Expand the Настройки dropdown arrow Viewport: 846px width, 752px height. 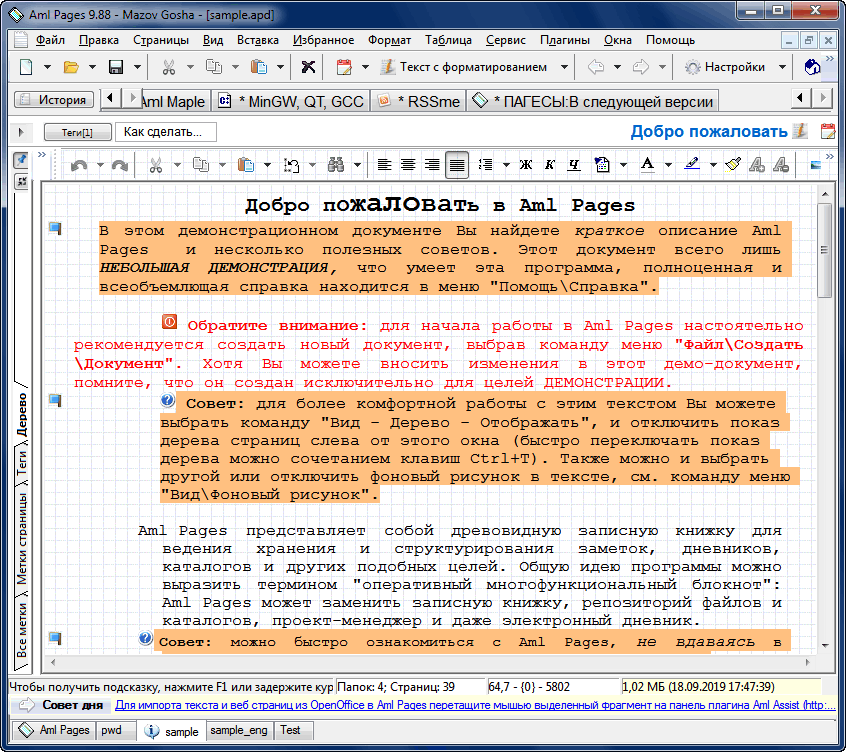[782, 67]
